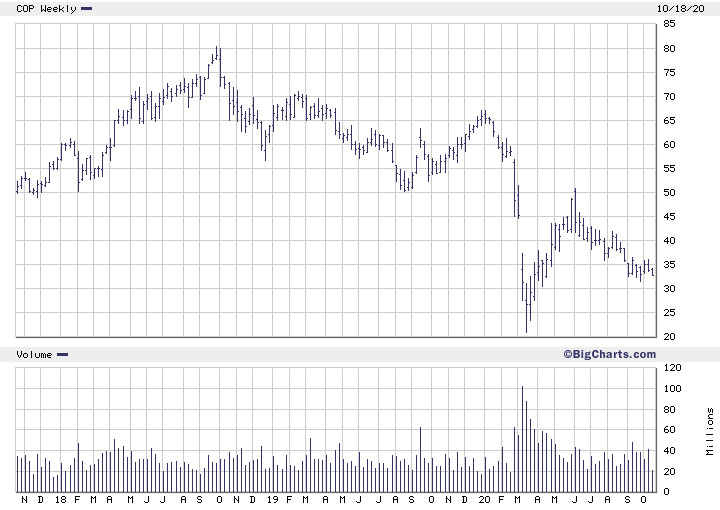Click the vertical Millions axis label
This screenshot has height=510, width=720.
(710, 431)
